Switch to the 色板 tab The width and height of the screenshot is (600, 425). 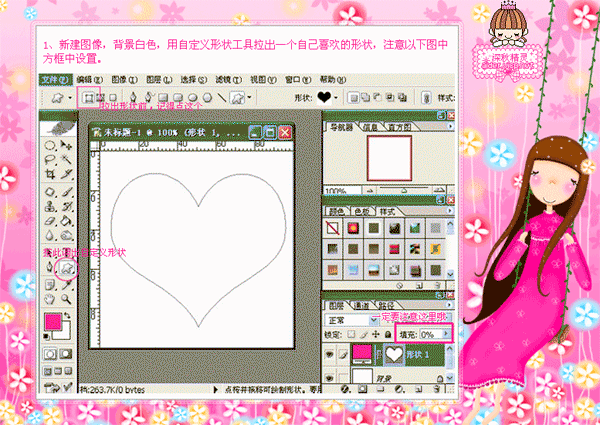[x=362, y=211]
